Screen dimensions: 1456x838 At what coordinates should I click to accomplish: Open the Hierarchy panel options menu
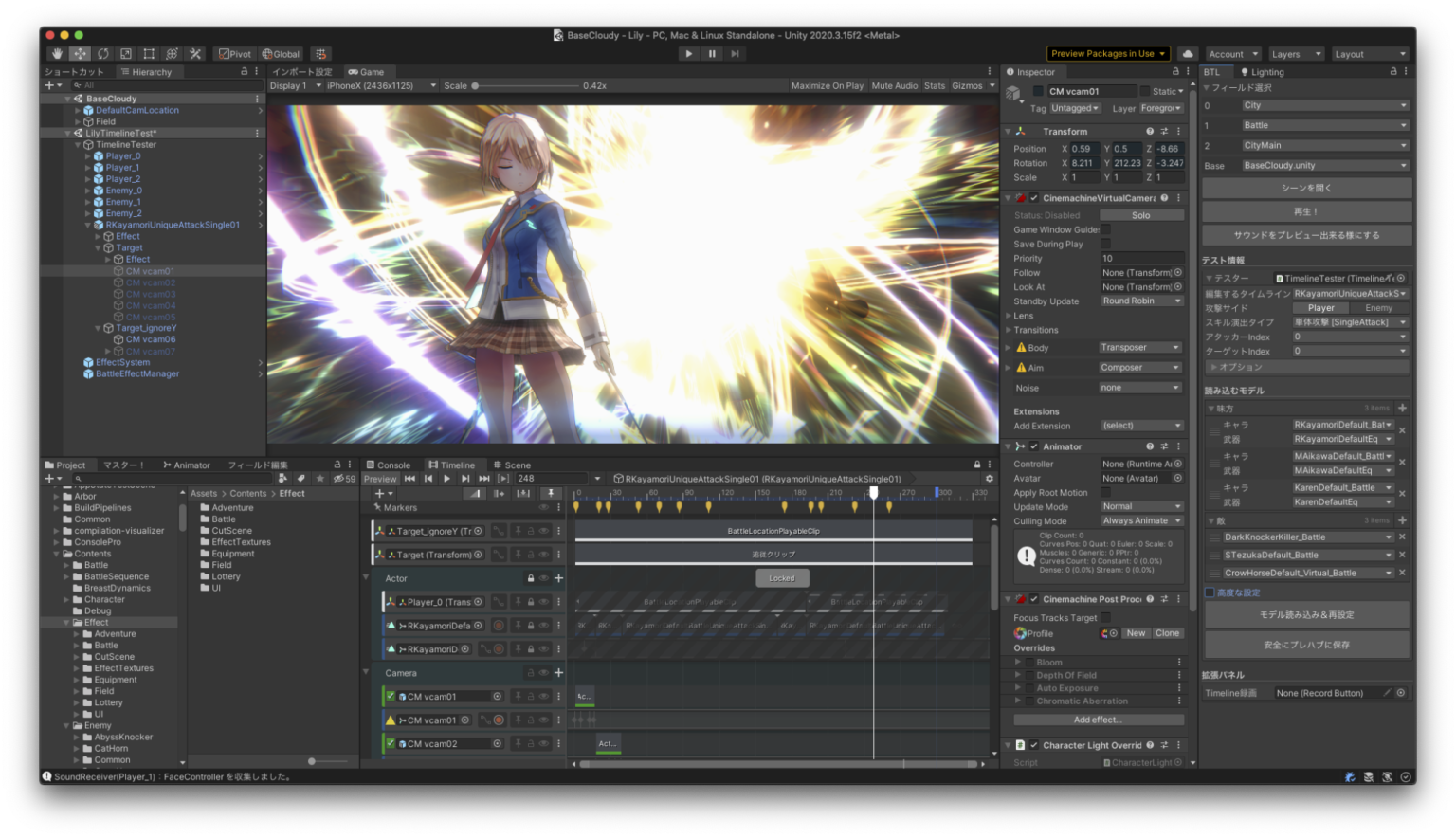coord(257,72)
